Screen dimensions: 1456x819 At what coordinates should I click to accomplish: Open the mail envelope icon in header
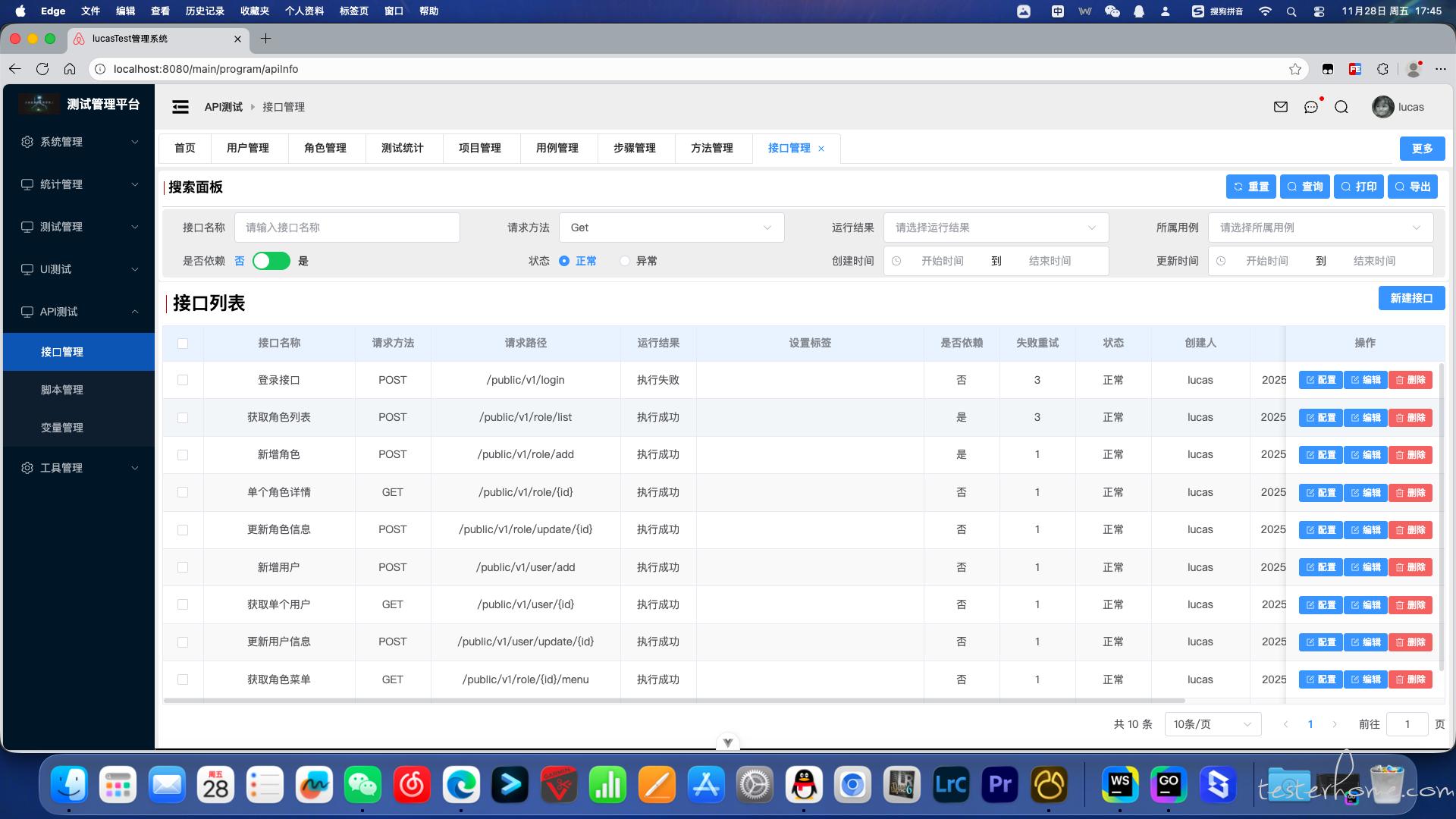(1281, 107)
